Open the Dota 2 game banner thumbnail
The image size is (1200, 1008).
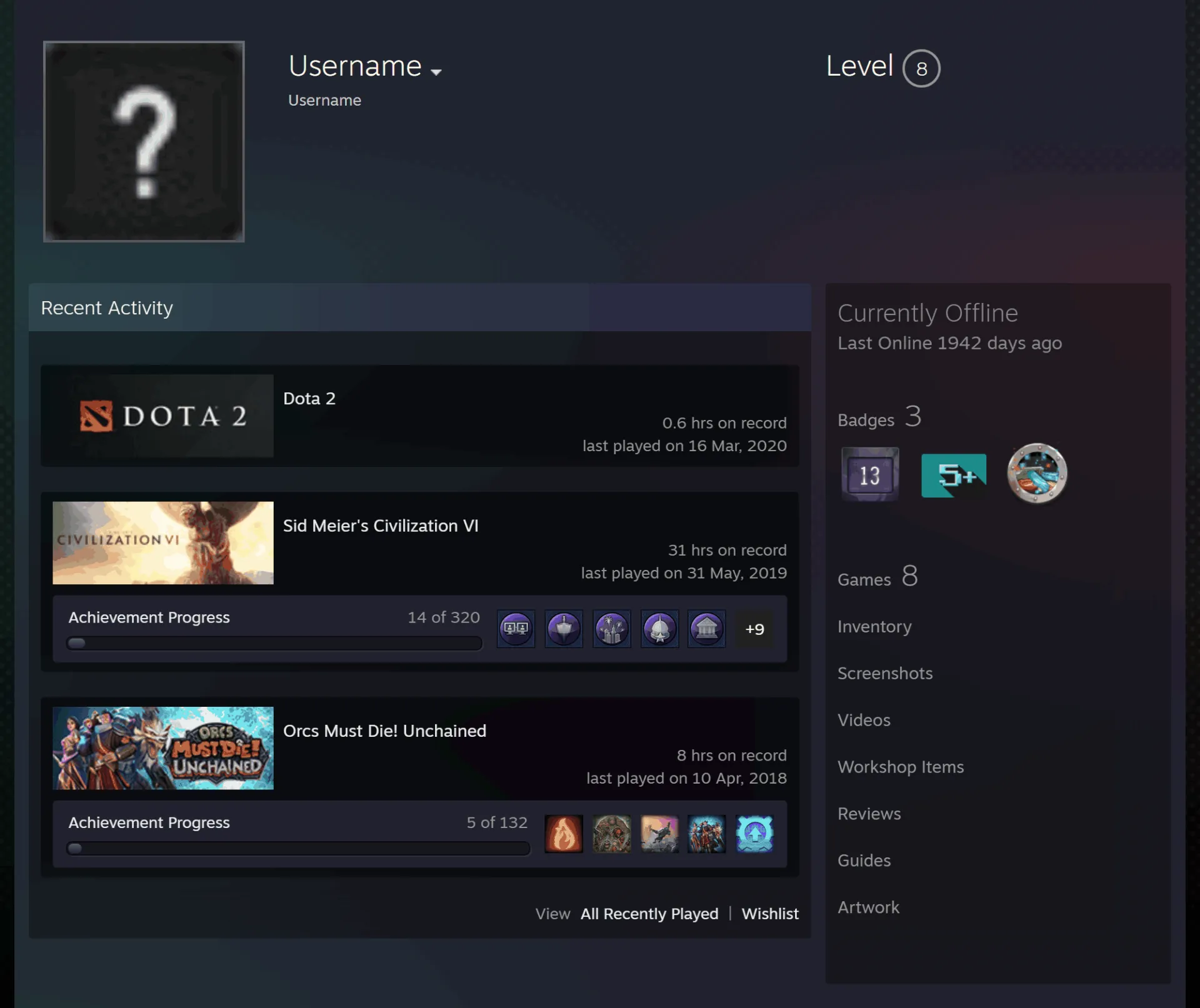coord(163,416)
